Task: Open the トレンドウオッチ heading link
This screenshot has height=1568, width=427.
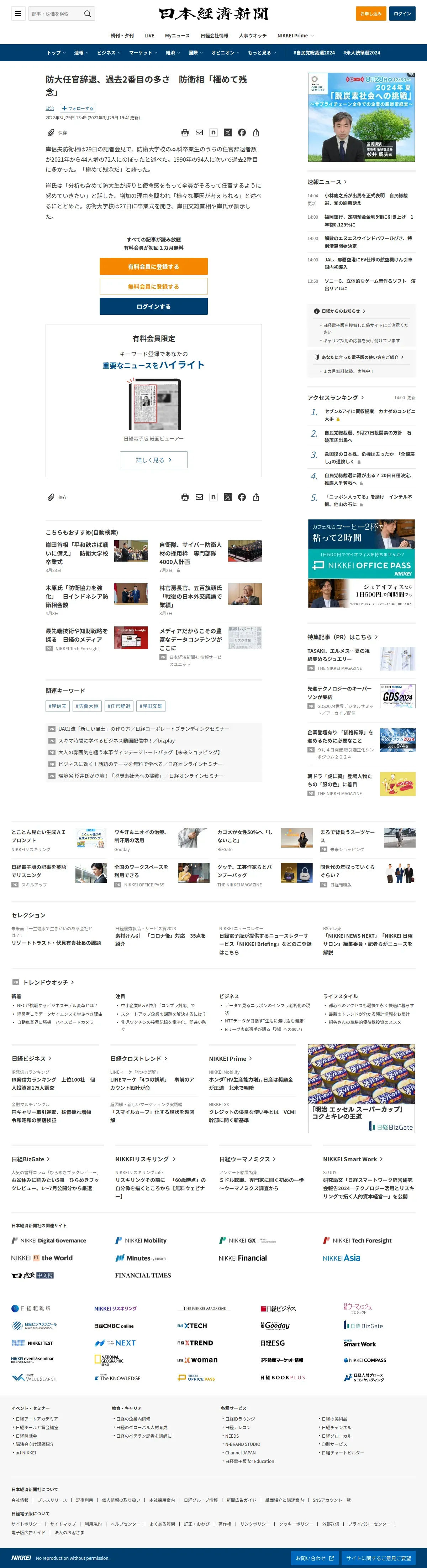Action: tap(48, 982)
